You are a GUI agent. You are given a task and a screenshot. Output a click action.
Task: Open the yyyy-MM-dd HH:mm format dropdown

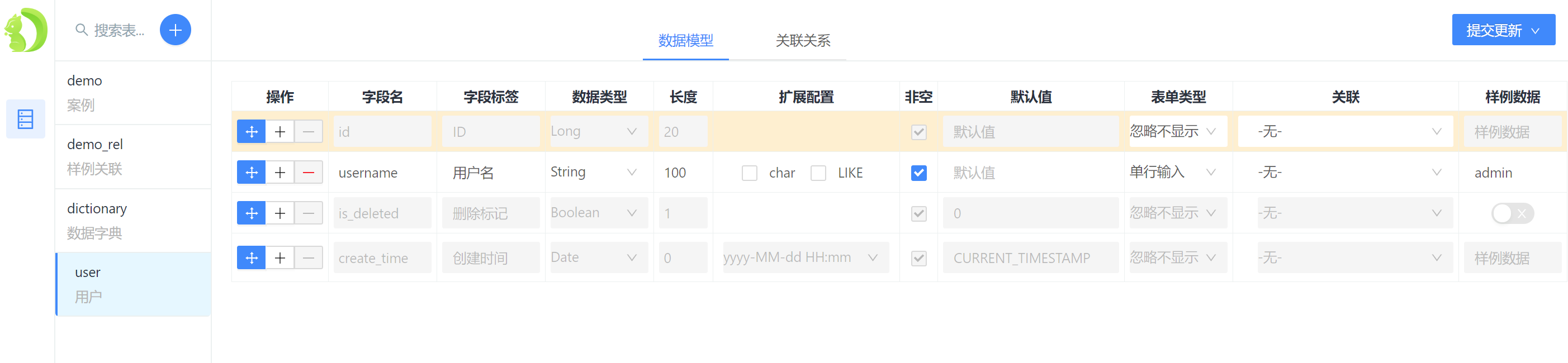click(806, 258)
